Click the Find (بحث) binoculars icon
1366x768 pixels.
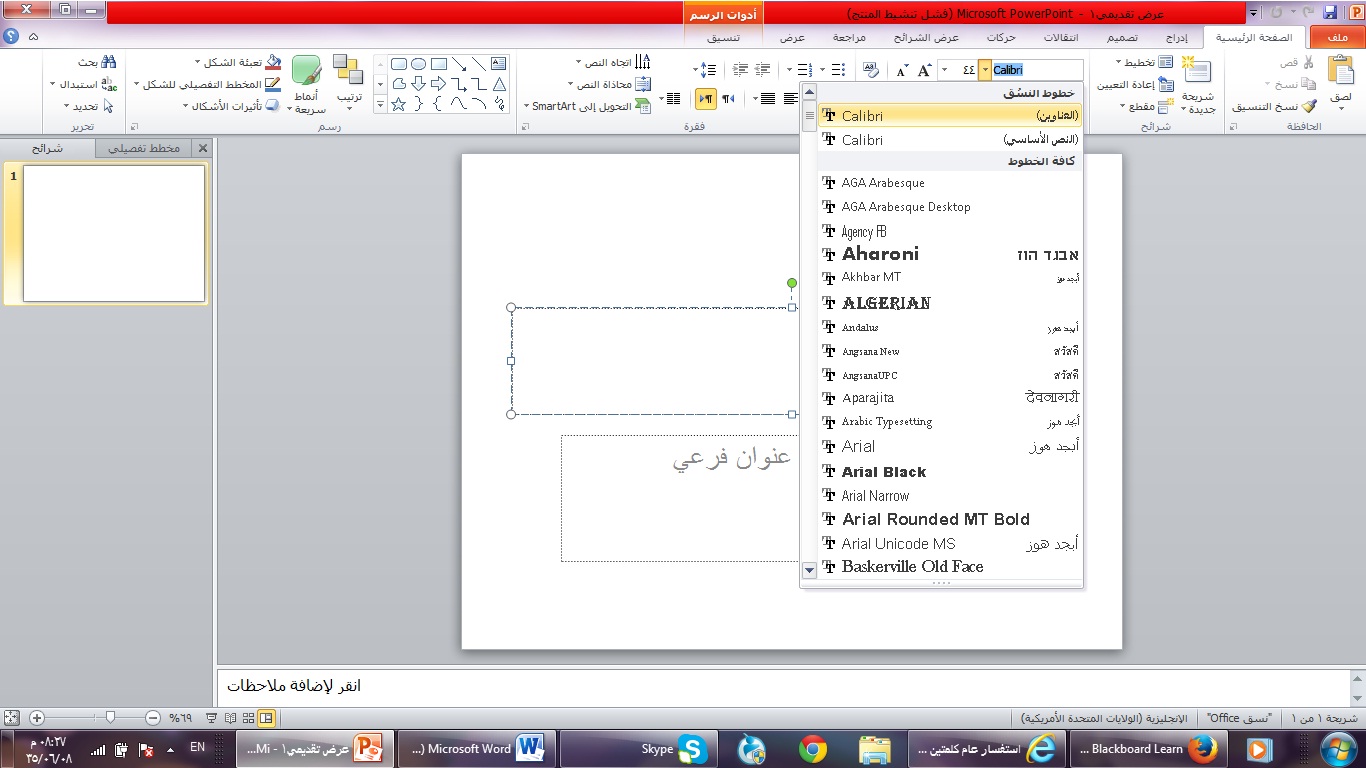tap(109, 62)
